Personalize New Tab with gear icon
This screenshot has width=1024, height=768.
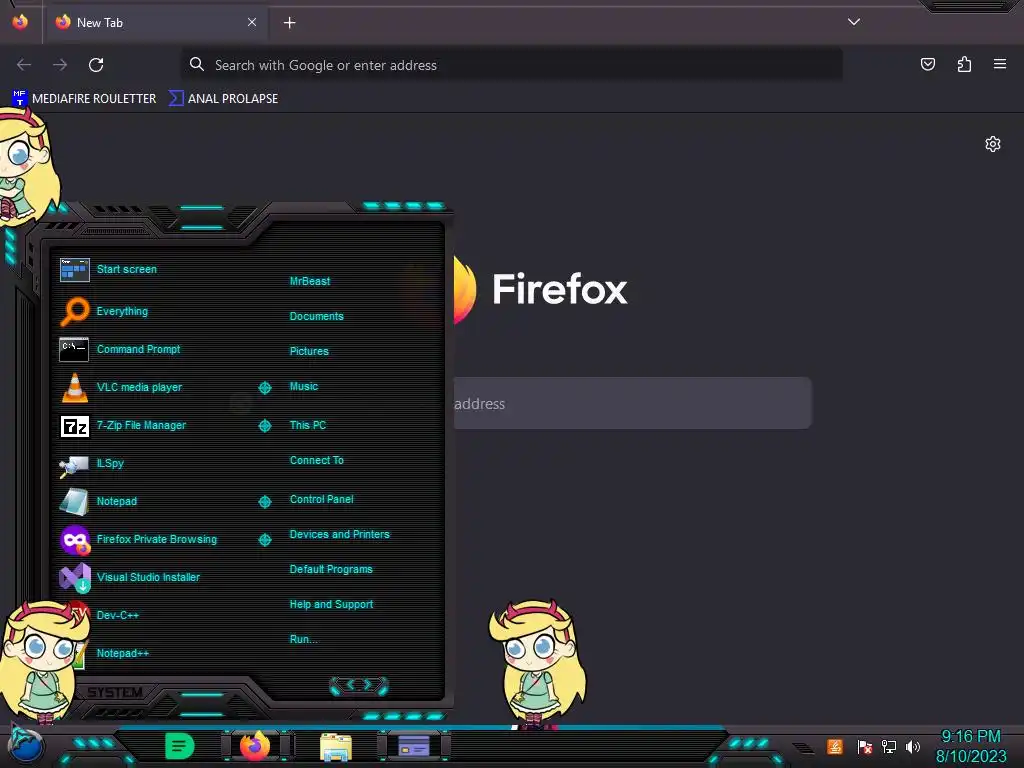993,144
